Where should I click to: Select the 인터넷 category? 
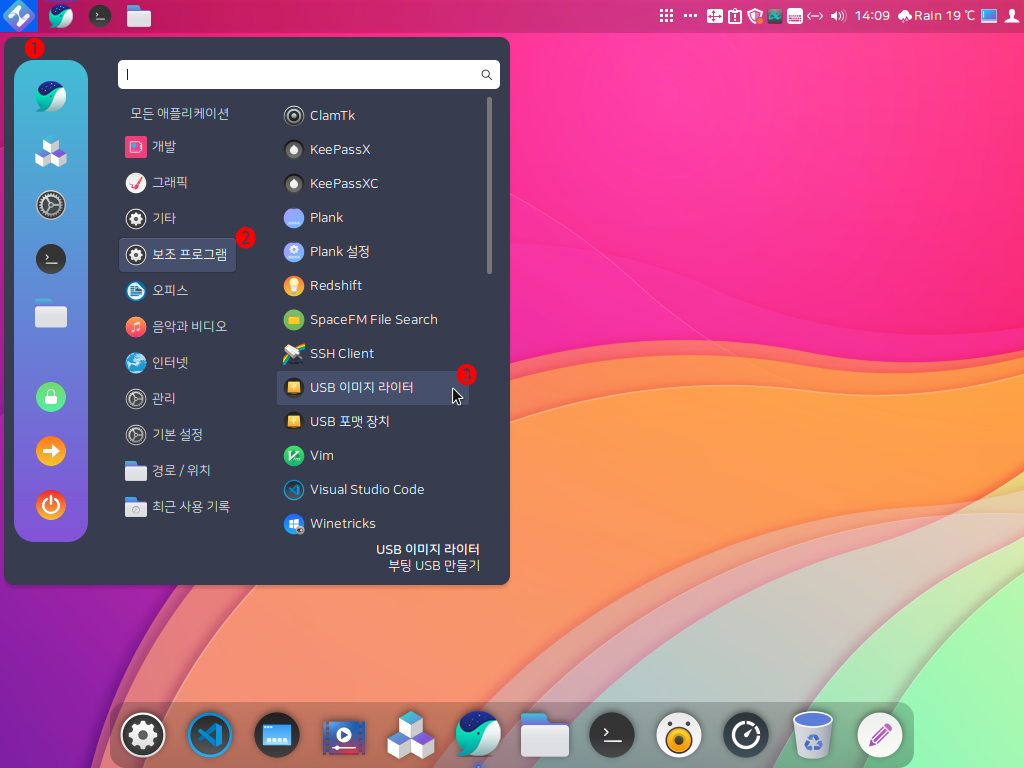coord(169,363)
